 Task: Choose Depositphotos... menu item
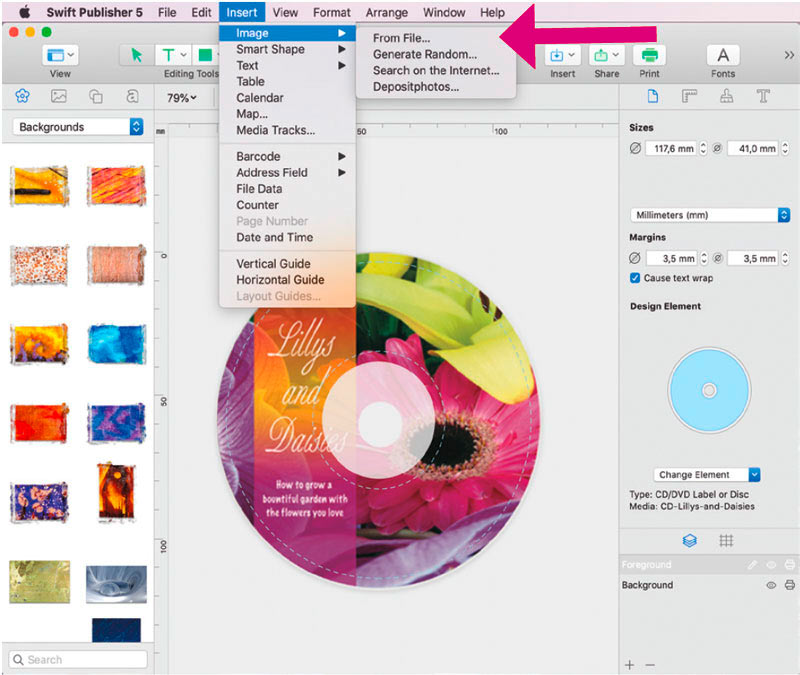[x=416, y=87]
